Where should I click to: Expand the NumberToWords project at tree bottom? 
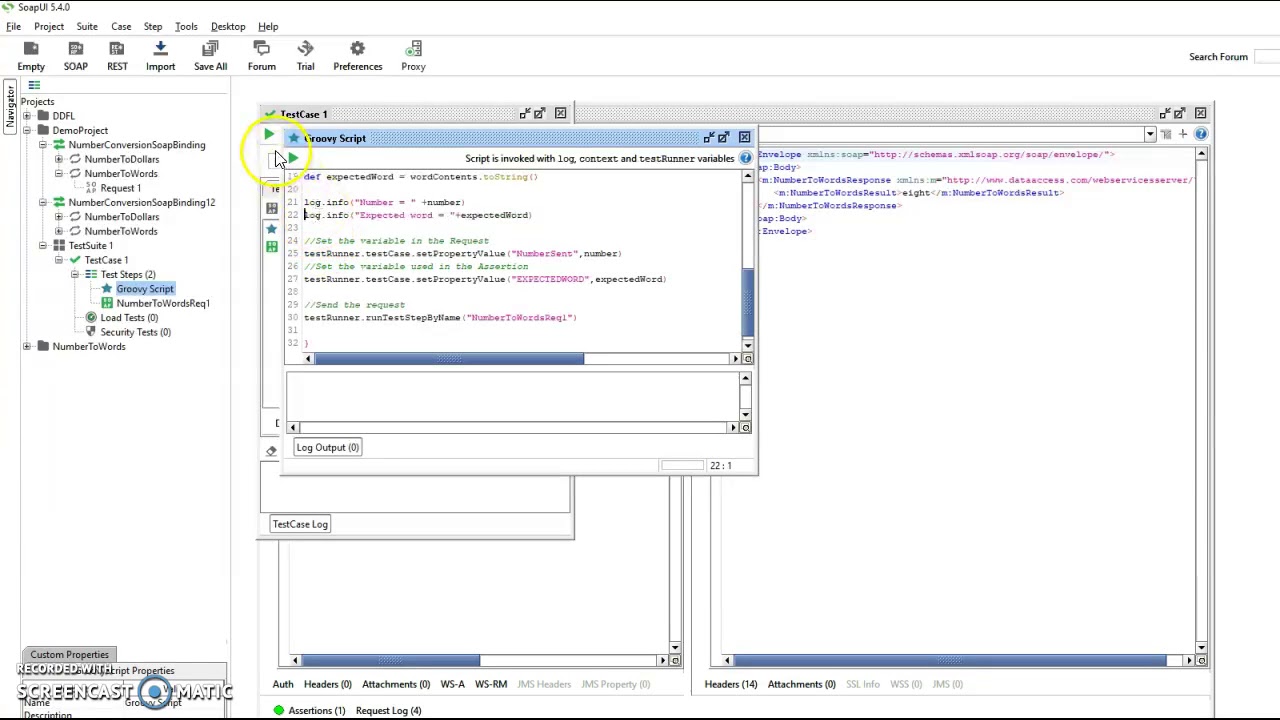[27, 347]
